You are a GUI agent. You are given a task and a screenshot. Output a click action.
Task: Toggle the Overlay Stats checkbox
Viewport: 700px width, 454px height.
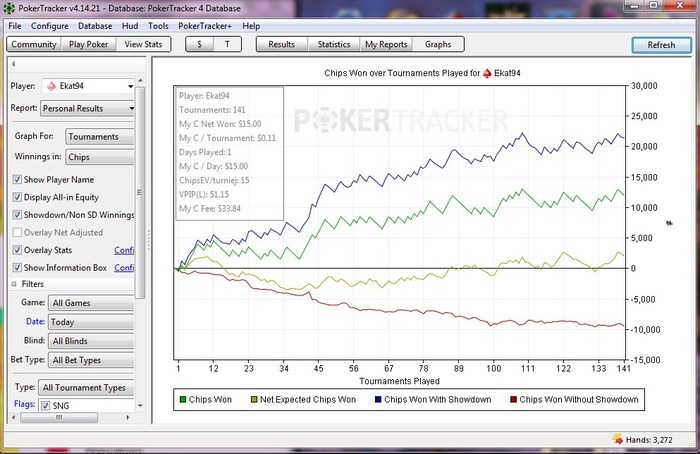pyautogui.click(x=17, y=250)
